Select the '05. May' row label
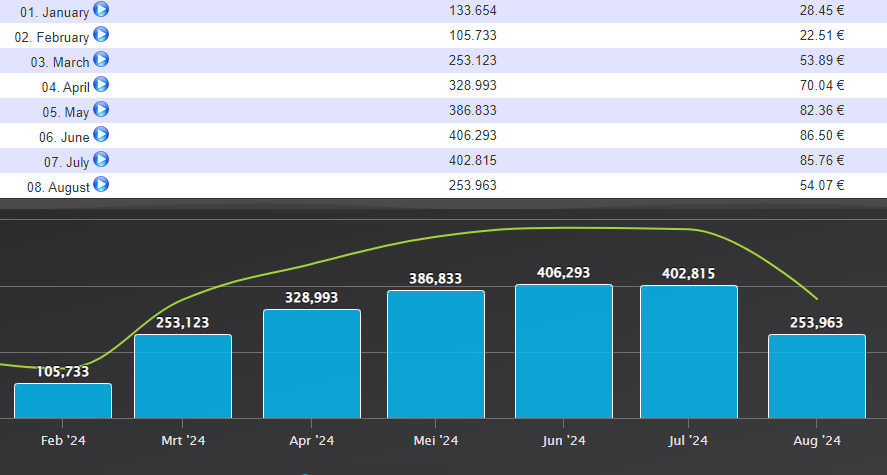 (x=66, y=112)
